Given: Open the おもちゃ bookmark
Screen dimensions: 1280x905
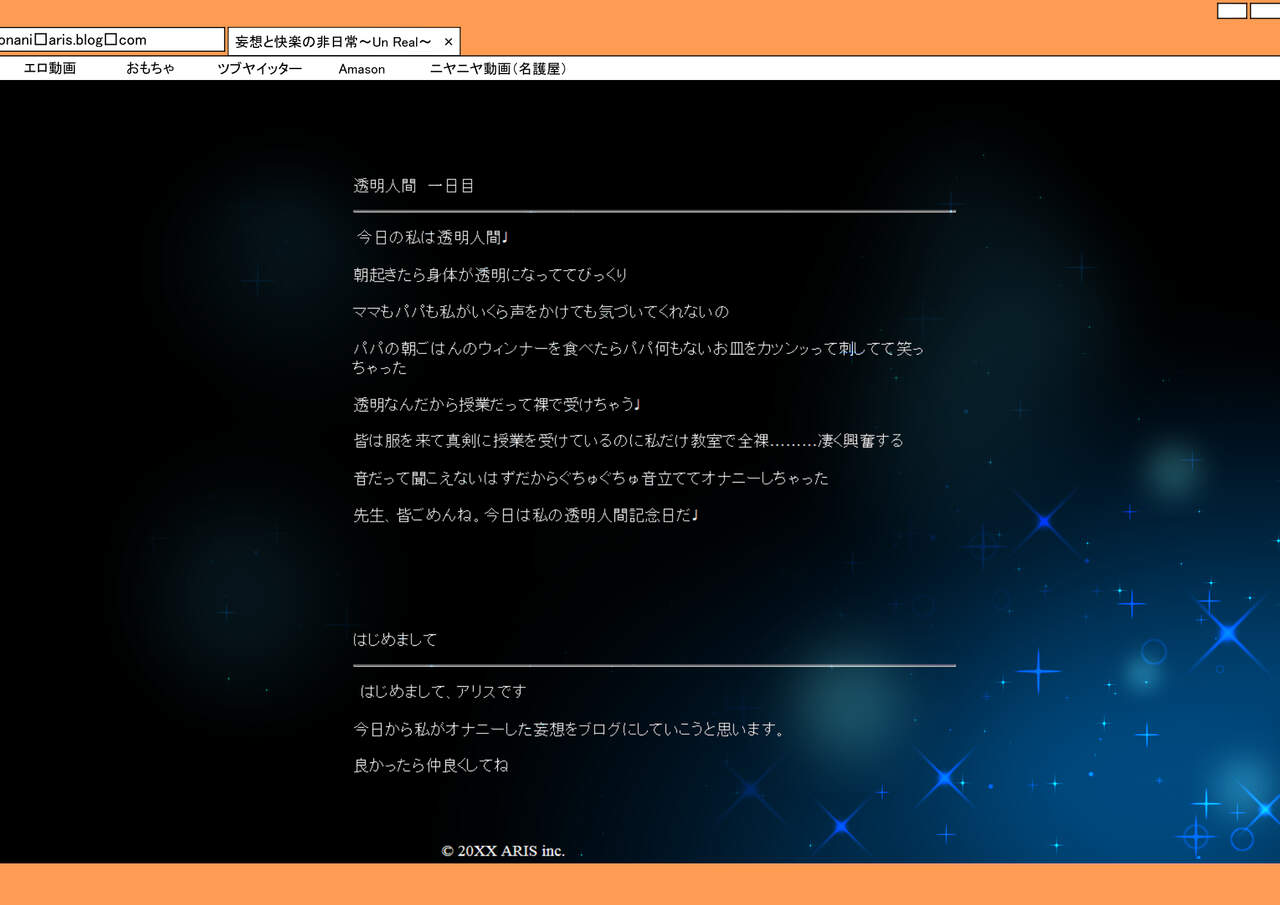Looking at the screenshot, I should tap(150, 69).
